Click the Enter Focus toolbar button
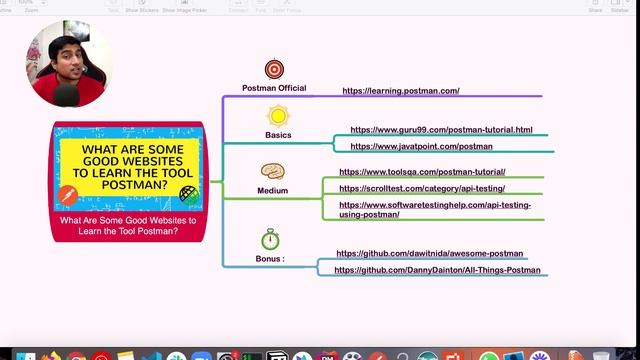Viewport: 640px width, 360px height. point(287,7)
